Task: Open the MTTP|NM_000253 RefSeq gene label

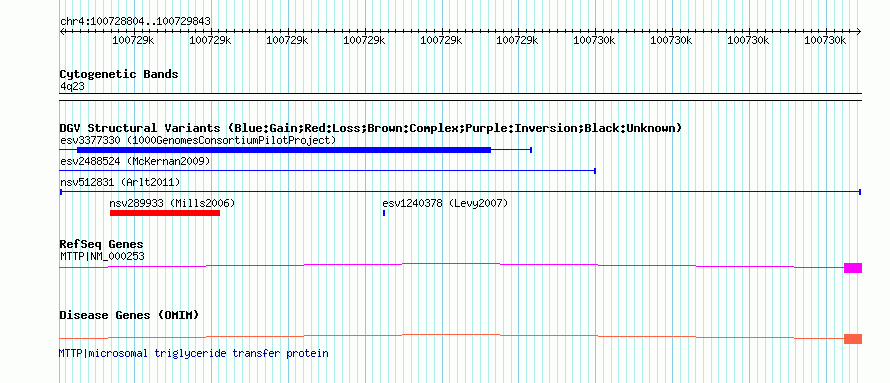Action: (x=102, y=256)
